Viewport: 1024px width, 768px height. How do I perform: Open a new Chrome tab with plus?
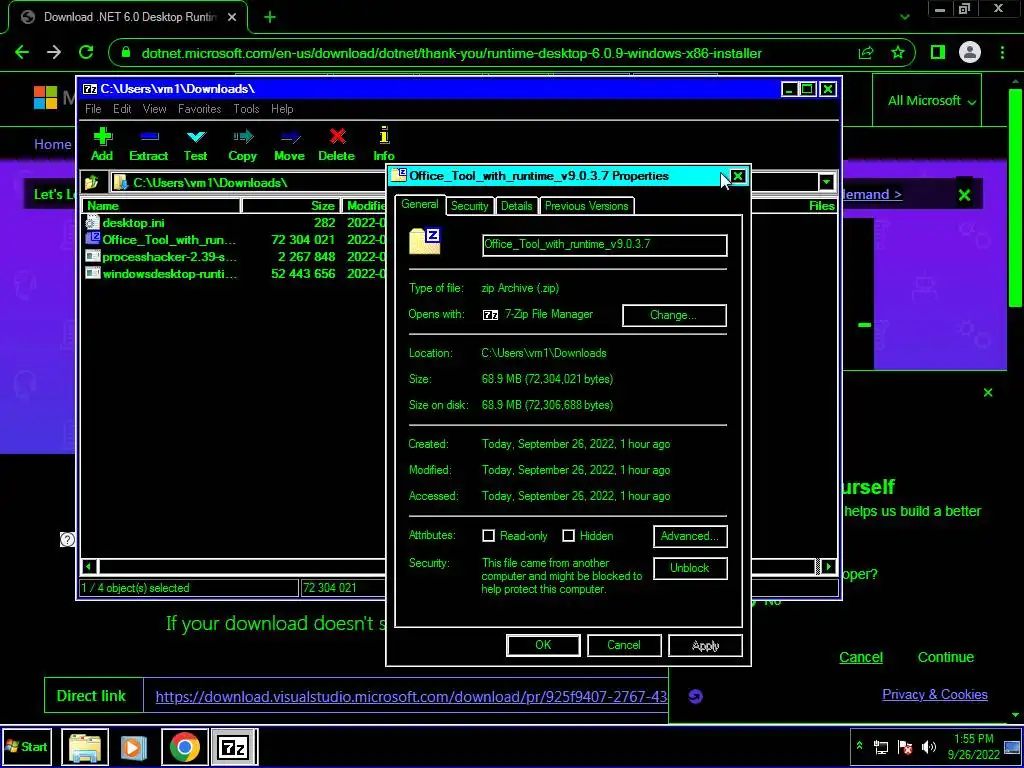point(270,17)
